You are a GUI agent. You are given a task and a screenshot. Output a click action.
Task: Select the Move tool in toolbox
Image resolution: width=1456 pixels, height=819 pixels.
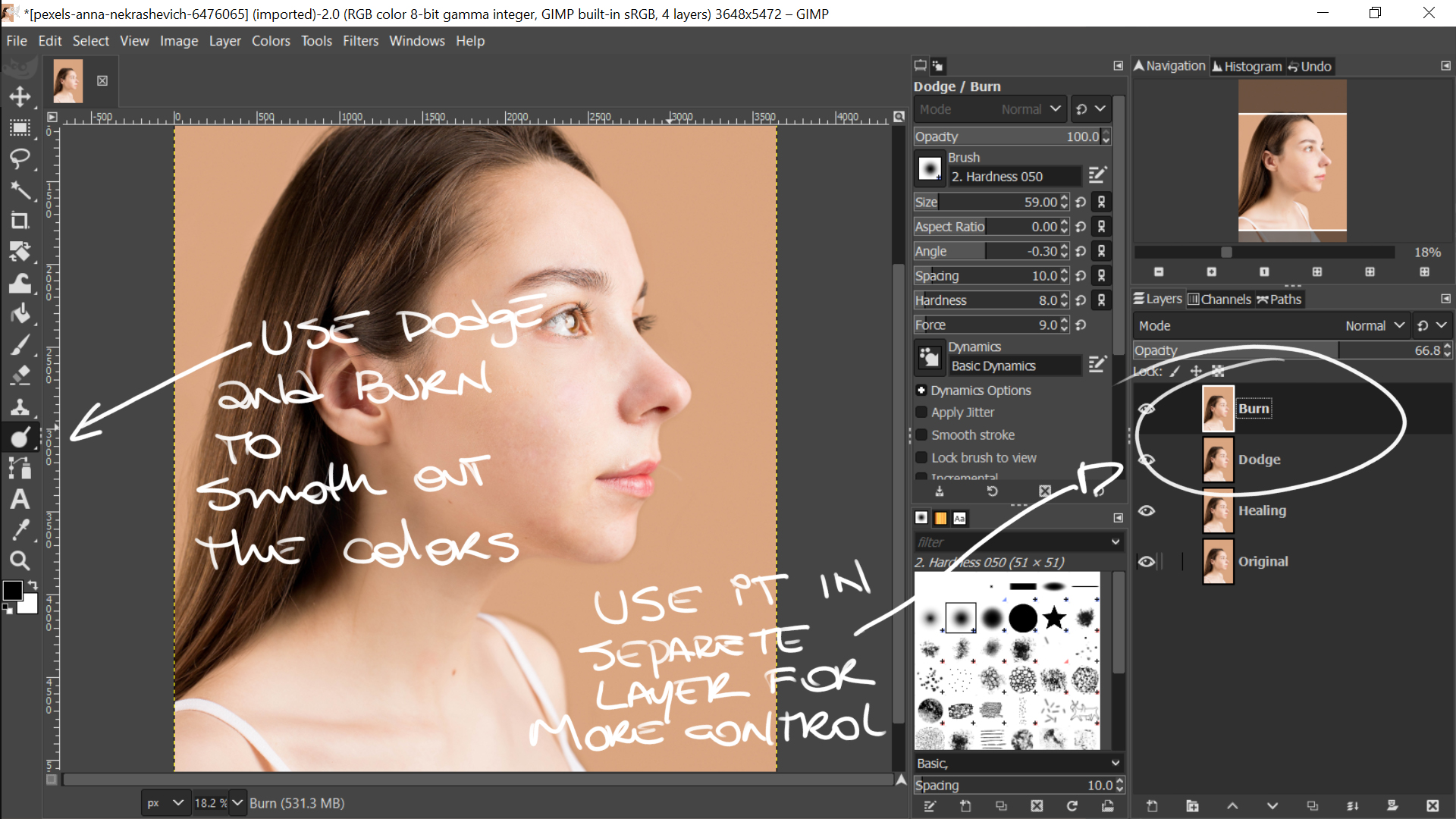coord(20,96)
